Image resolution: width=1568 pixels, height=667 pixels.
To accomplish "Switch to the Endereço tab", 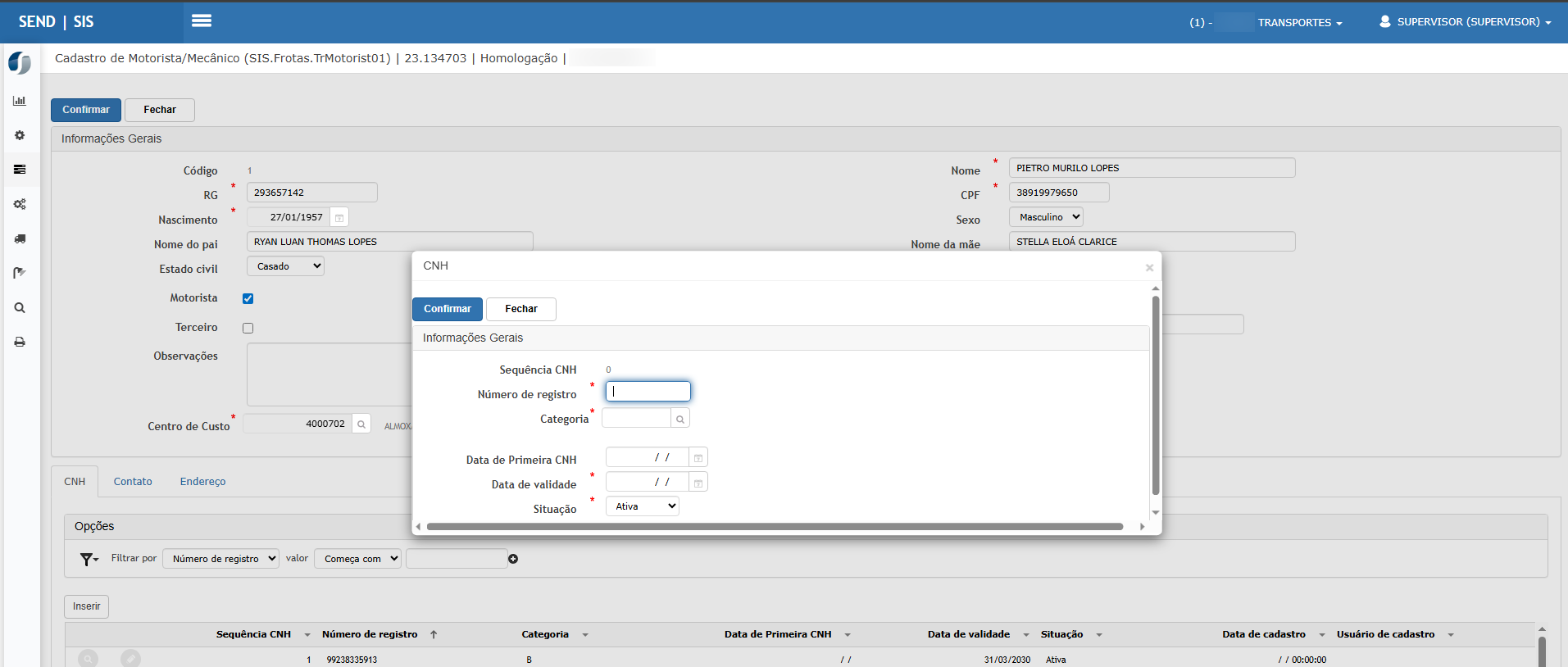I will pyautogui.click(x=202, y=482).
